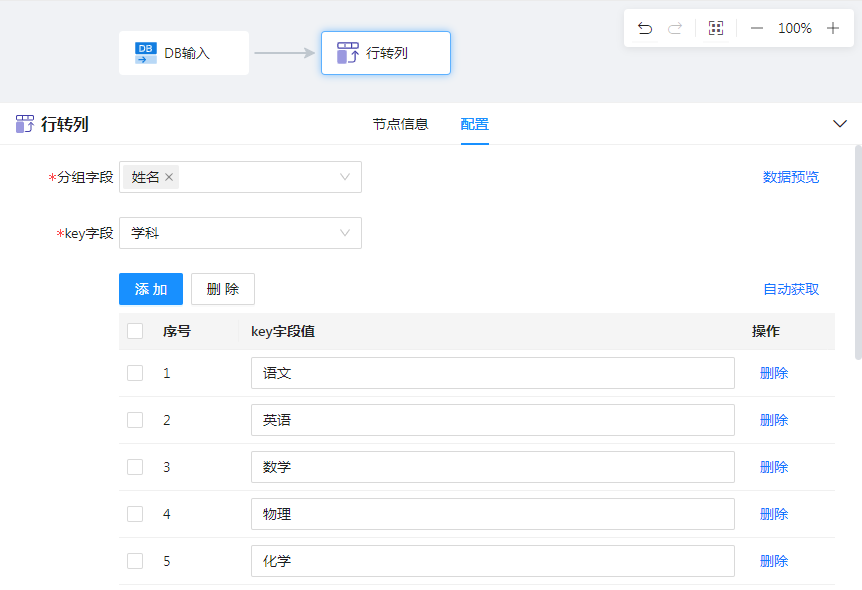This screenshot has width=862, height=590.
Task: Click the 英语 key value input field
Action: (x=492, y=420)
